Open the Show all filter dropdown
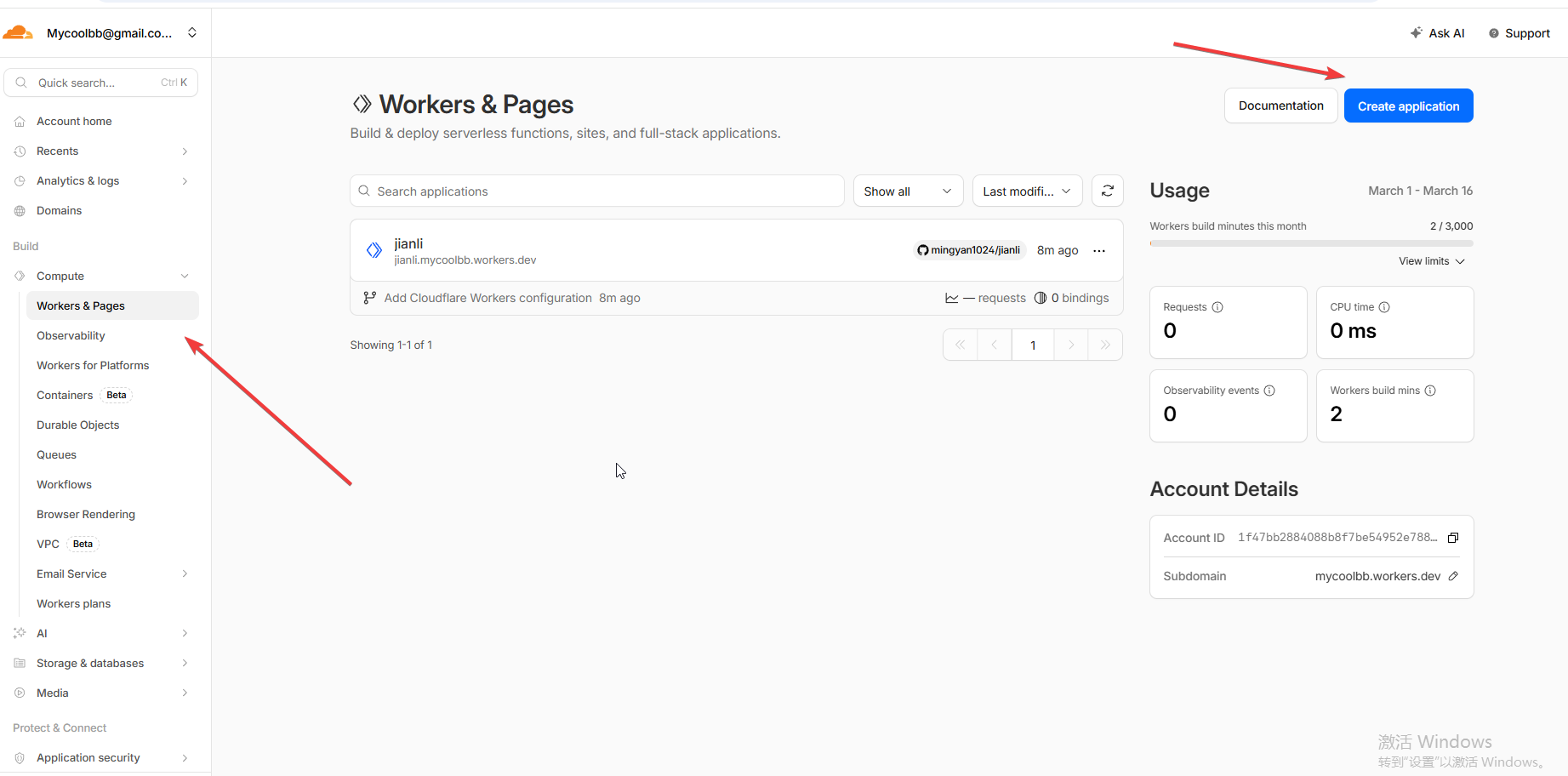This screenshot has height=776, width=1568. [908, 191]
